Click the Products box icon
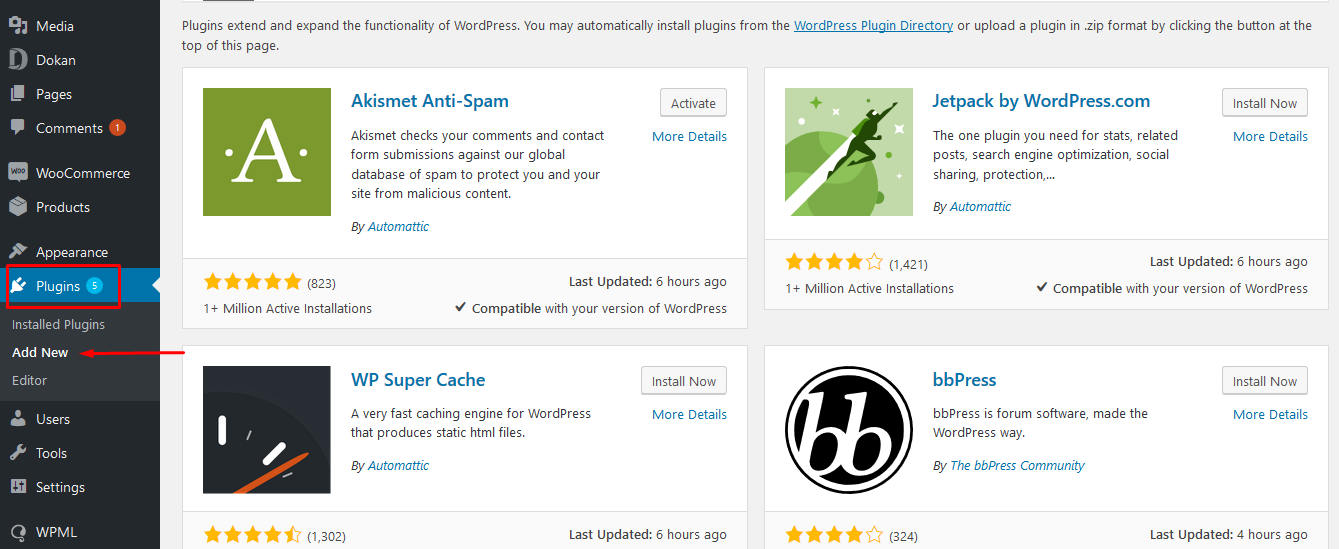Image resolution: width=1339 pixels, height=549 pixels. [18, 207]
